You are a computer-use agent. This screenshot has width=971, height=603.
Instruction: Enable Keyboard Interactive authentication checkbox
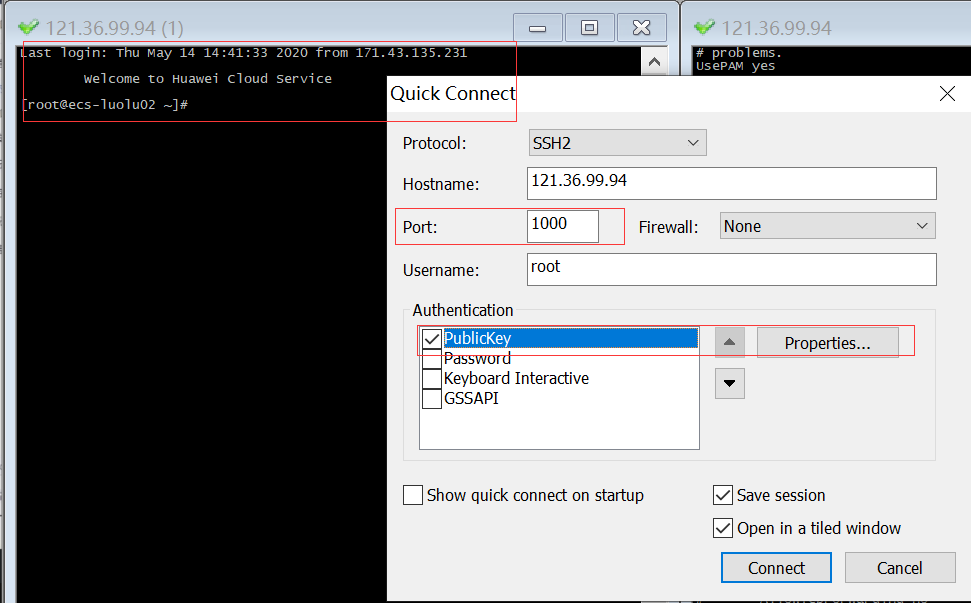pyautogui.click(x=432, y=378)
